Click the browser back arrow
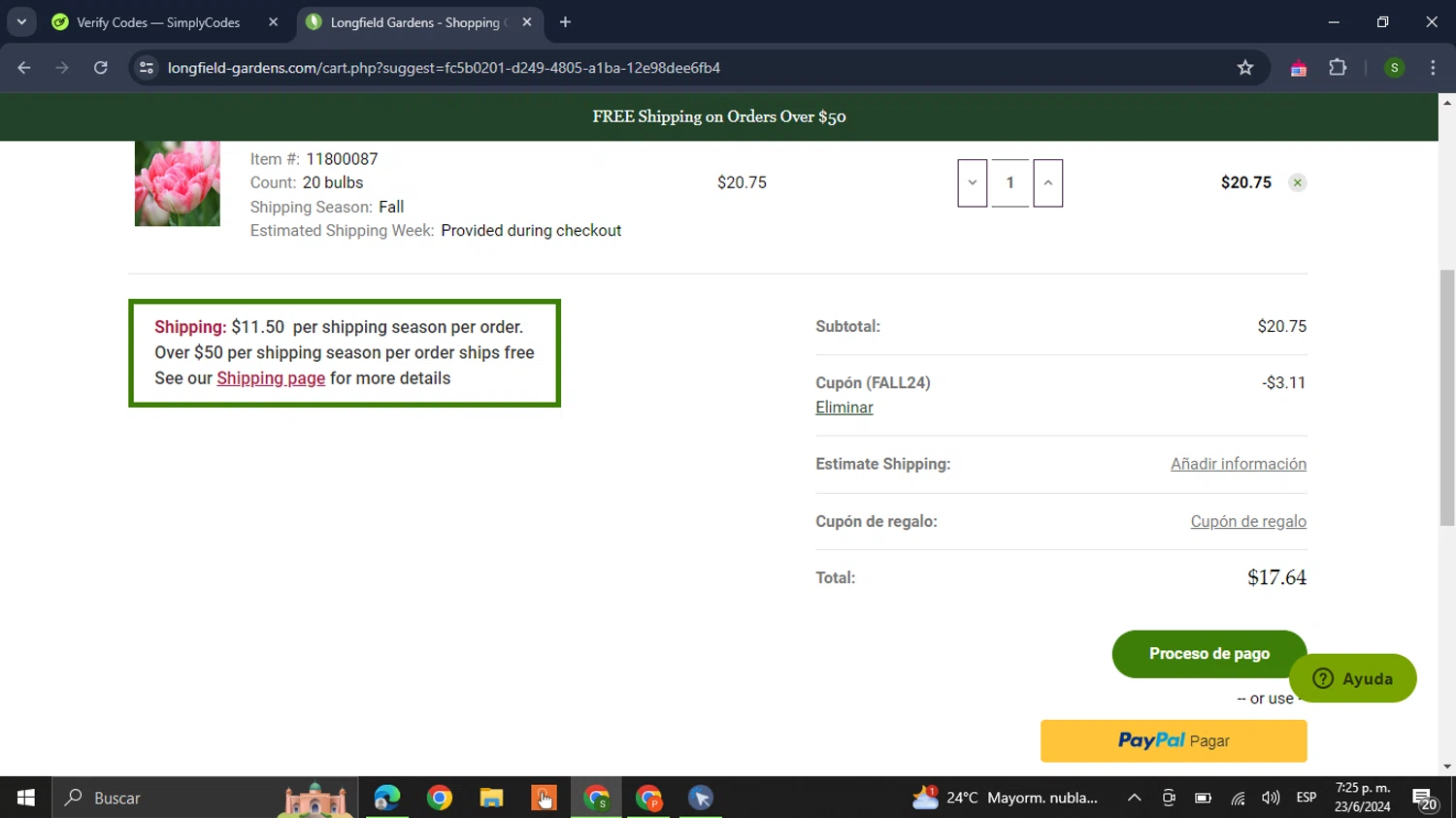The height and width of the screenshot is (818, 1456). tap(24, 68)
